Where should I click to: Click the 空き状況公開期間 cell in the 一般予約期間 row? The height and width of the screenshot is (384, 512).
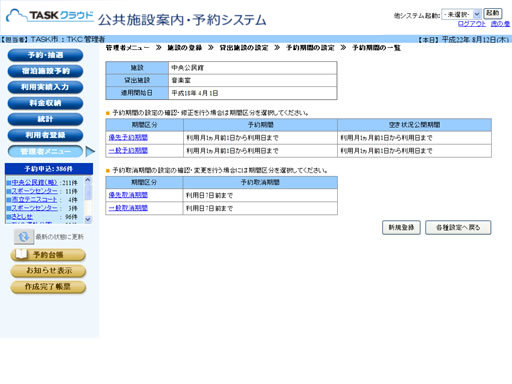[x=414, y=151]
